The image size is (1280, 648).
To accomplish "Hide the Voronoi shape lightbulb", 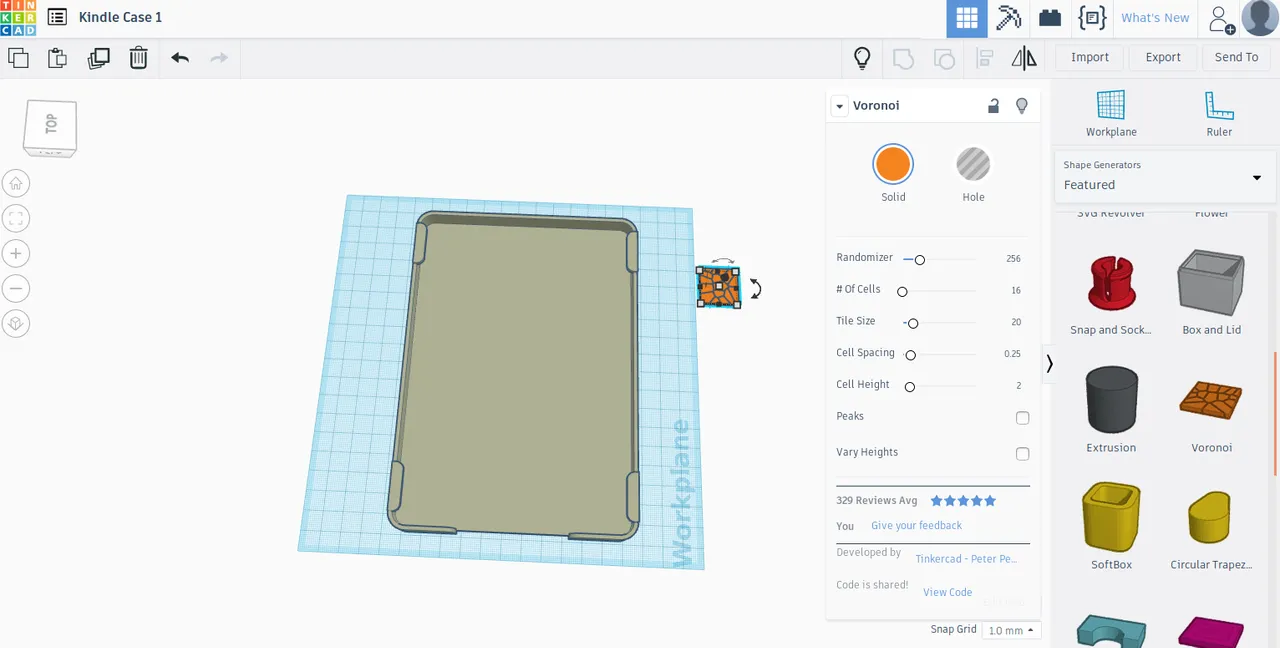I will (1021, 106).
